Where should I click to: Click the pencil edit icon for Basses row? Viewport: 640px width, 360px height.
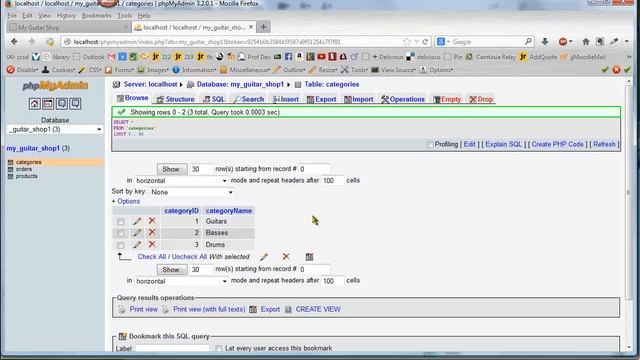(137, 233)
